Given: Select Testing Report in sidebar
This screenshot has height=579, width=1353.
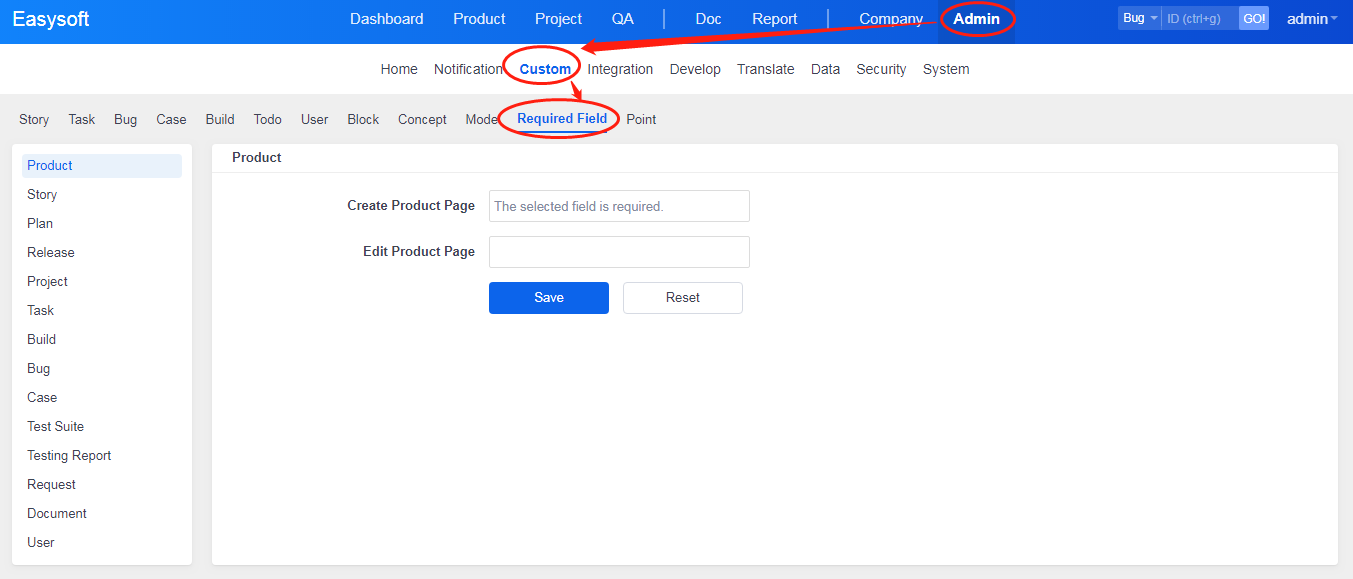Looking at the screenshot, I should pos(69,455).
